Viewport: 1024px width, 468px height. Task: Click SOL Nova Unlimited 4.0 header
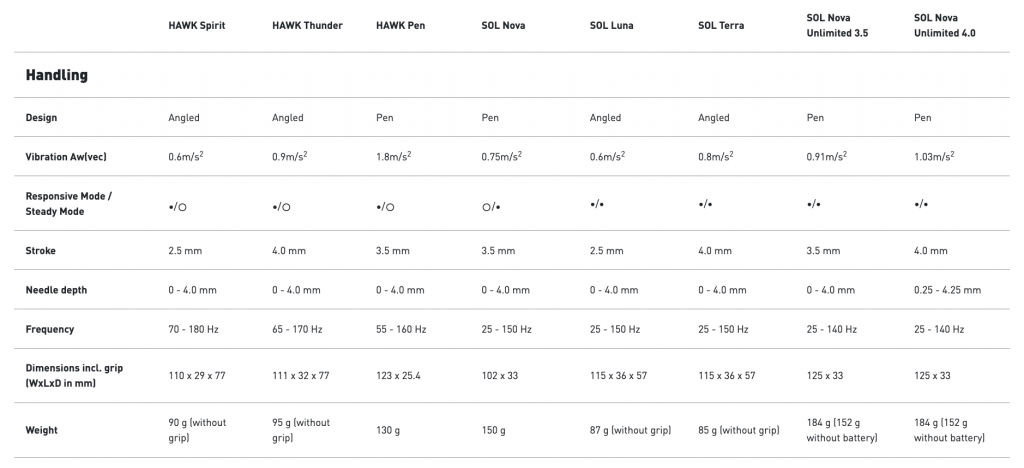pos(944,25)
